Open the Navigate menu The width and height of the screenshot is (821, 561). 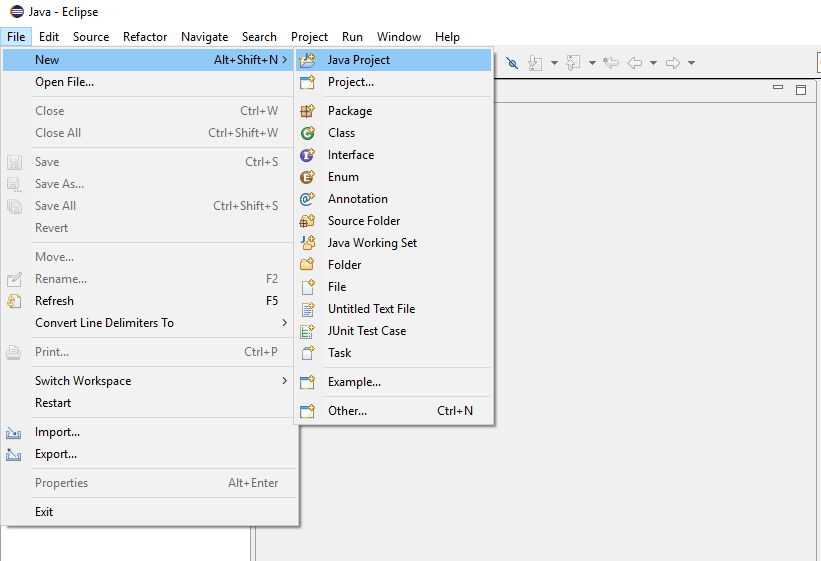[204, 37]
